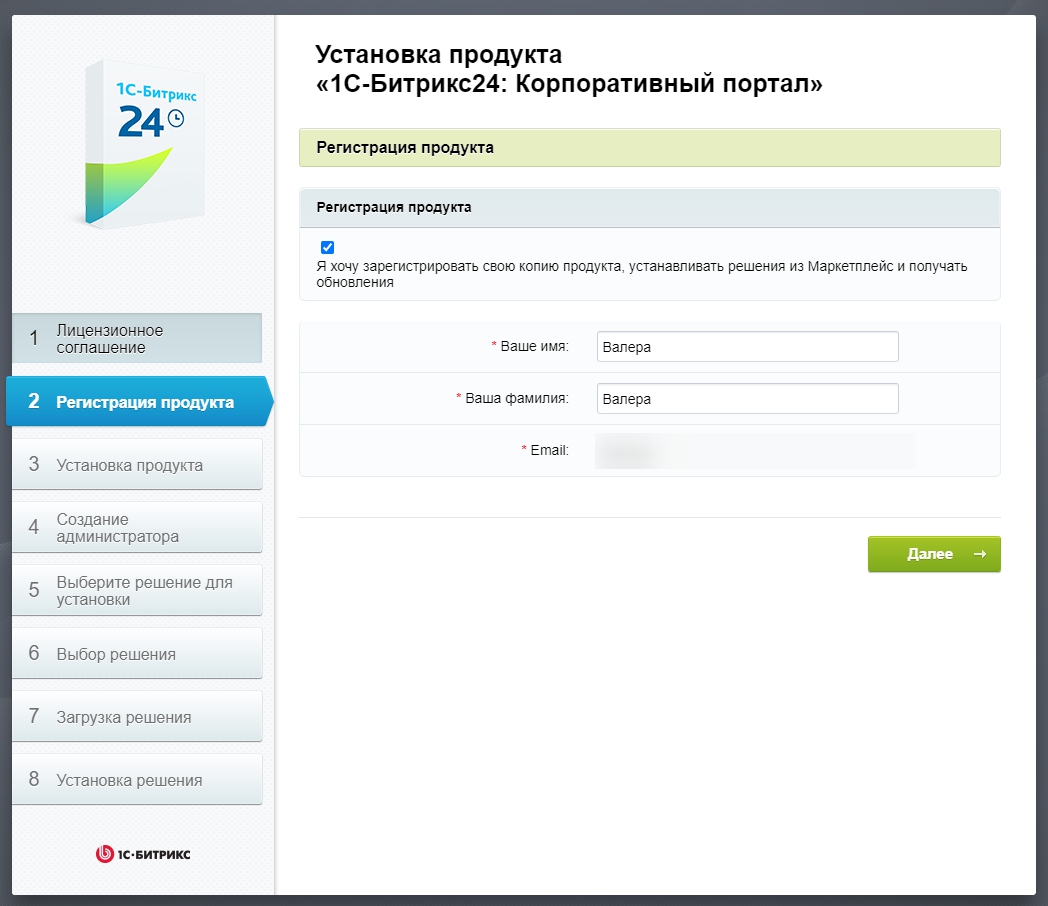This screenshot has width=1048, height=906.
Task: Select step 5 'Выберите решение для установки'
Action: (x=137, y=590)
